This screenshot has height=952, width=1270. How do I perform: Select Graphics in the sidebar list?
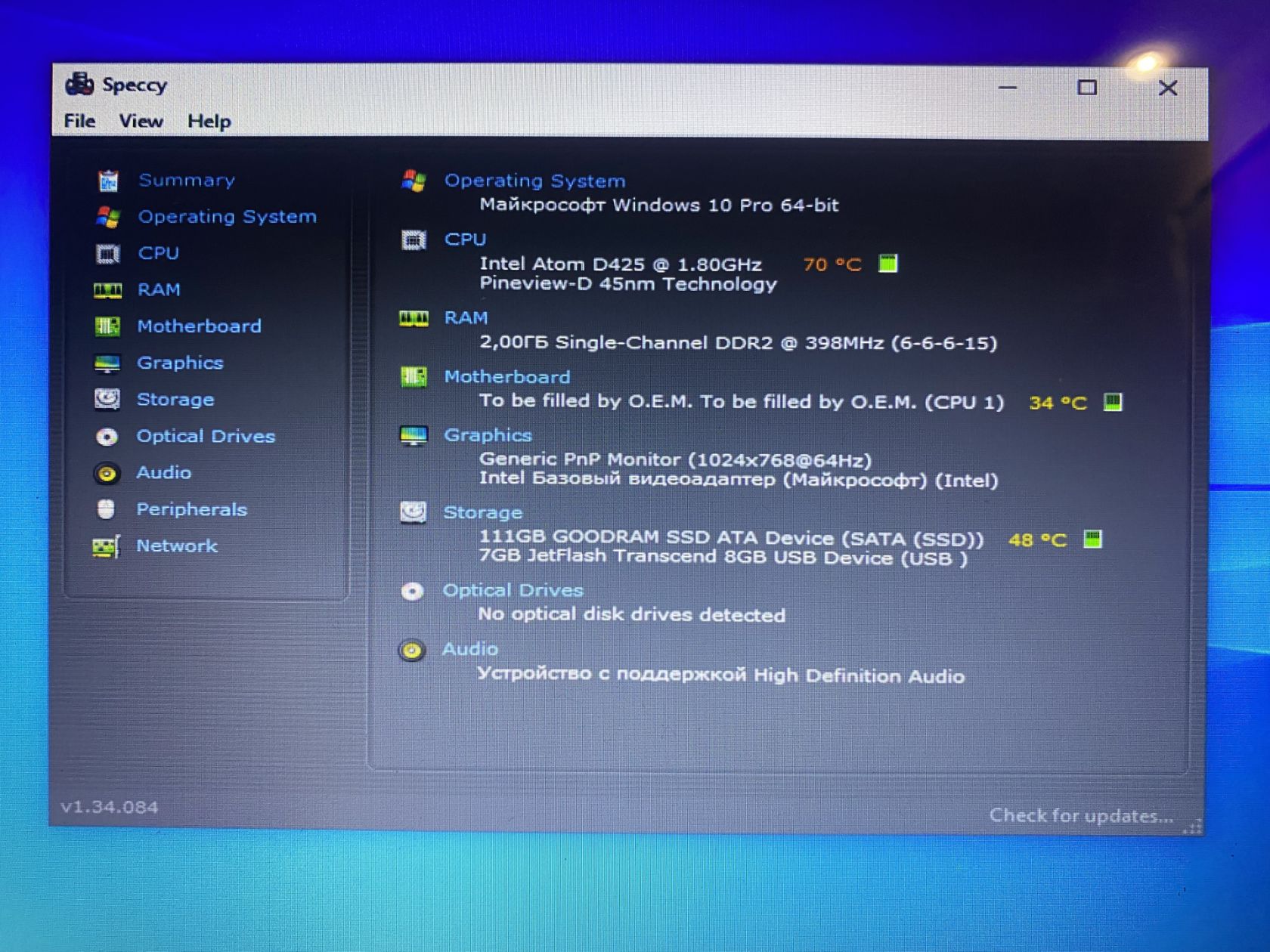coord(180,363)
